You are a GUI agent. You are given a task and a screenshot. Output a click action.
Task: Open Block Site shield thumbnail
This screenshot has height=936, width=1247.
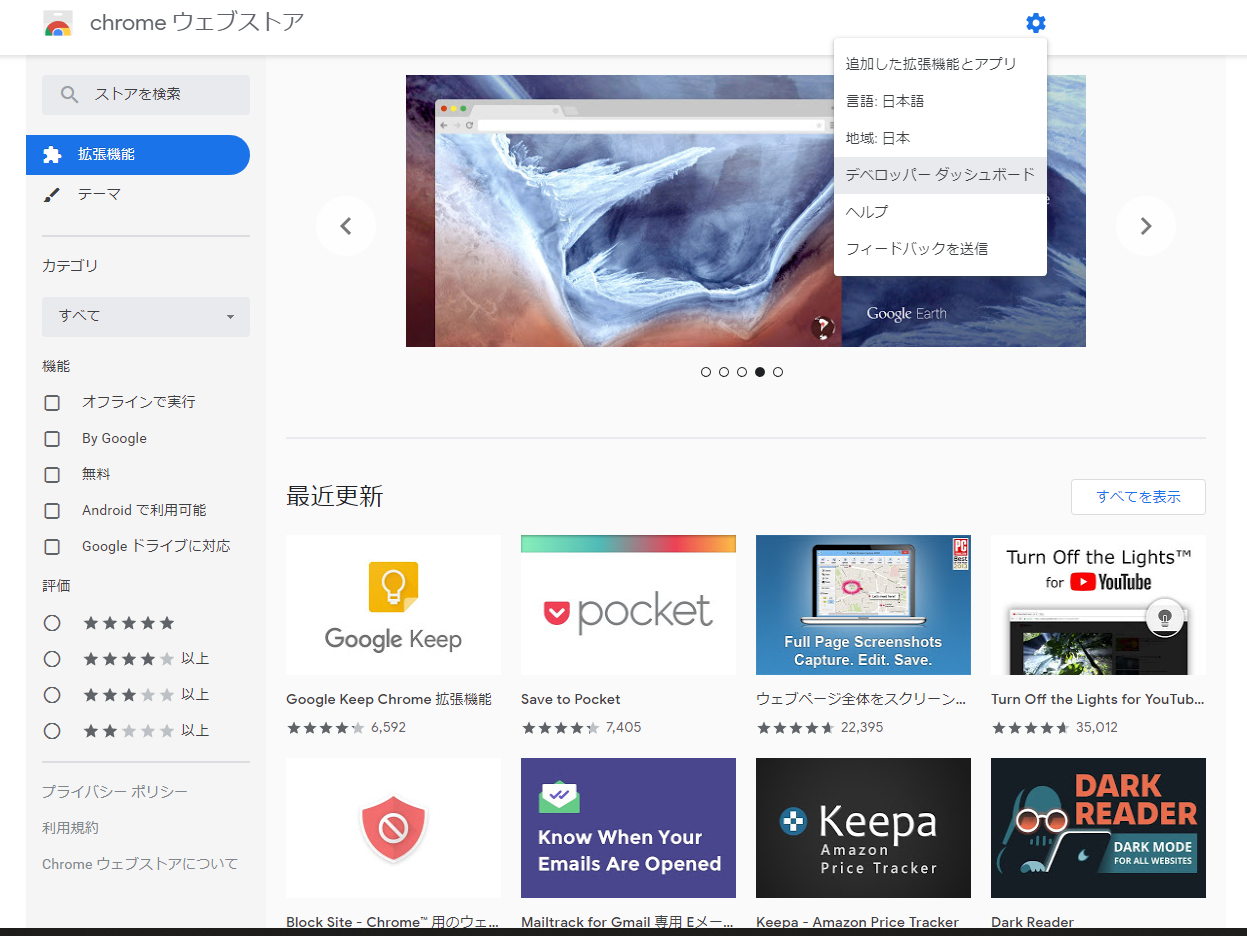[x=393, y=828]
